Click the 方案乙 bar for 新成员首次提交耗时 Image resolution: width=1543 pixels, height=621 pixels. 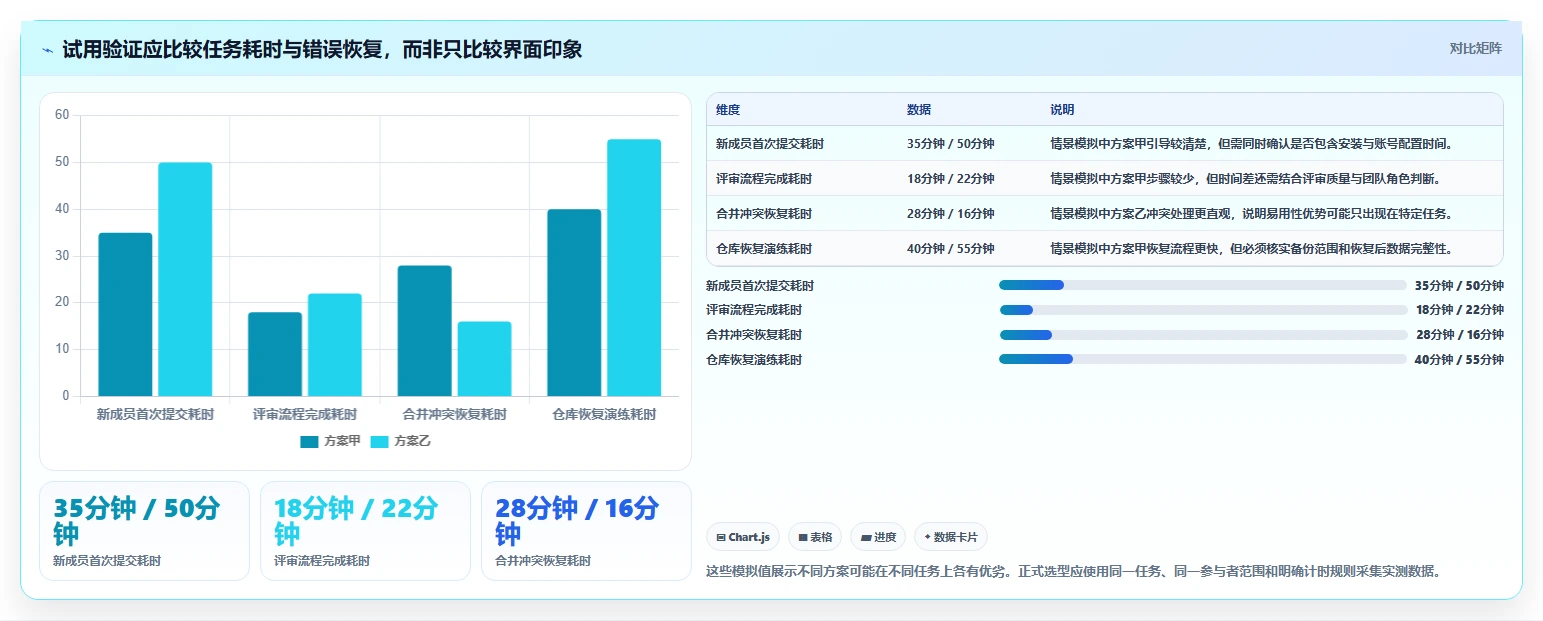(x=185, y=279)
